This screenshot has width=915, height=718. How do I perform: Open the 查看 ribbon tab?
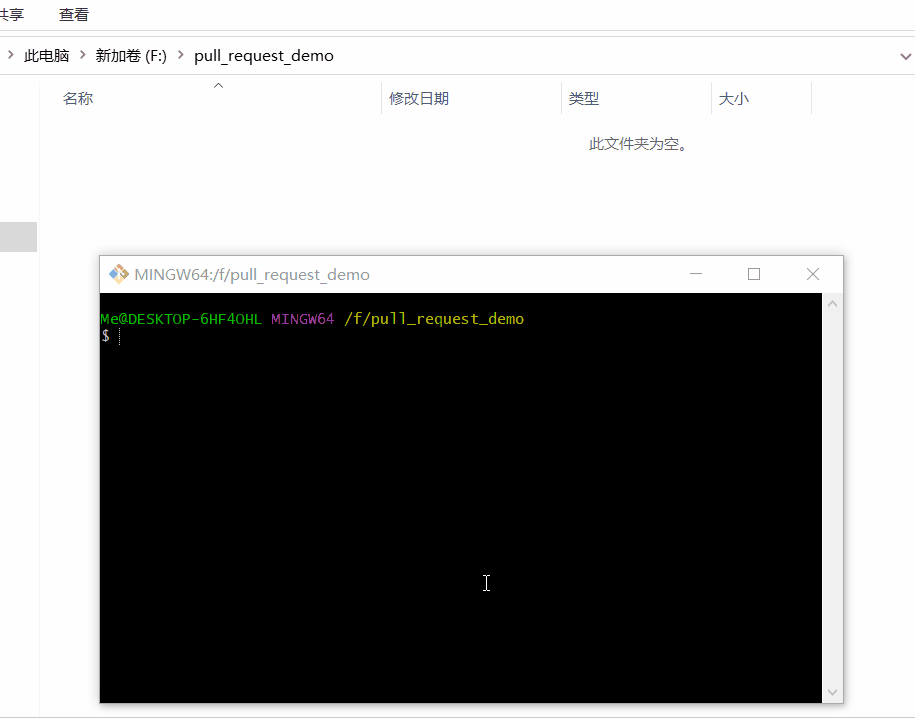(74, 15)
